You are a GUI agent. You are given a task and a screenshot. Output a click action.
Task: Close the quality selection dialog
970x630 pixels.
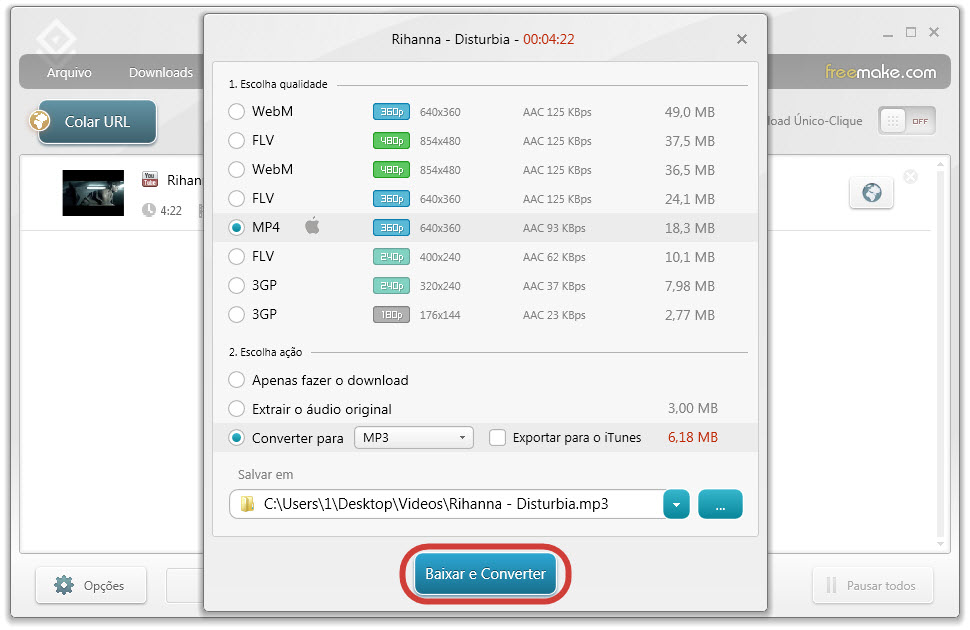click(x=742, y=40)
